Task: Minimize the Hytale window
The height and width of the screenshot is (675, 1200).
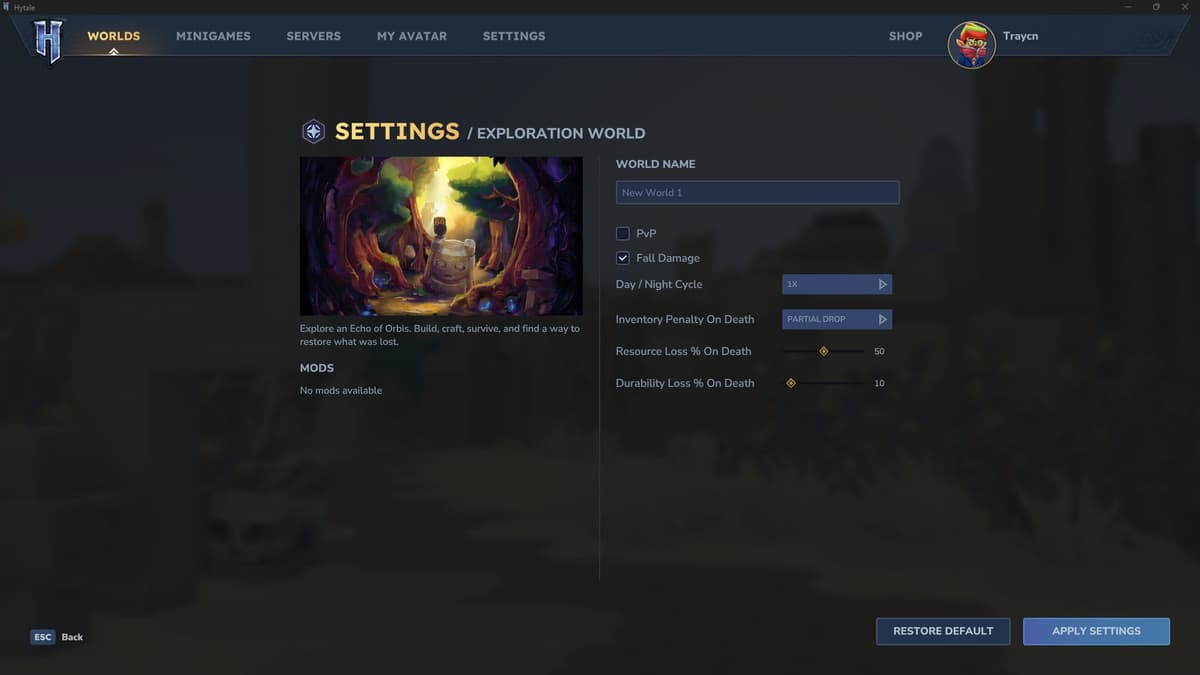Action: [1129, 7]
